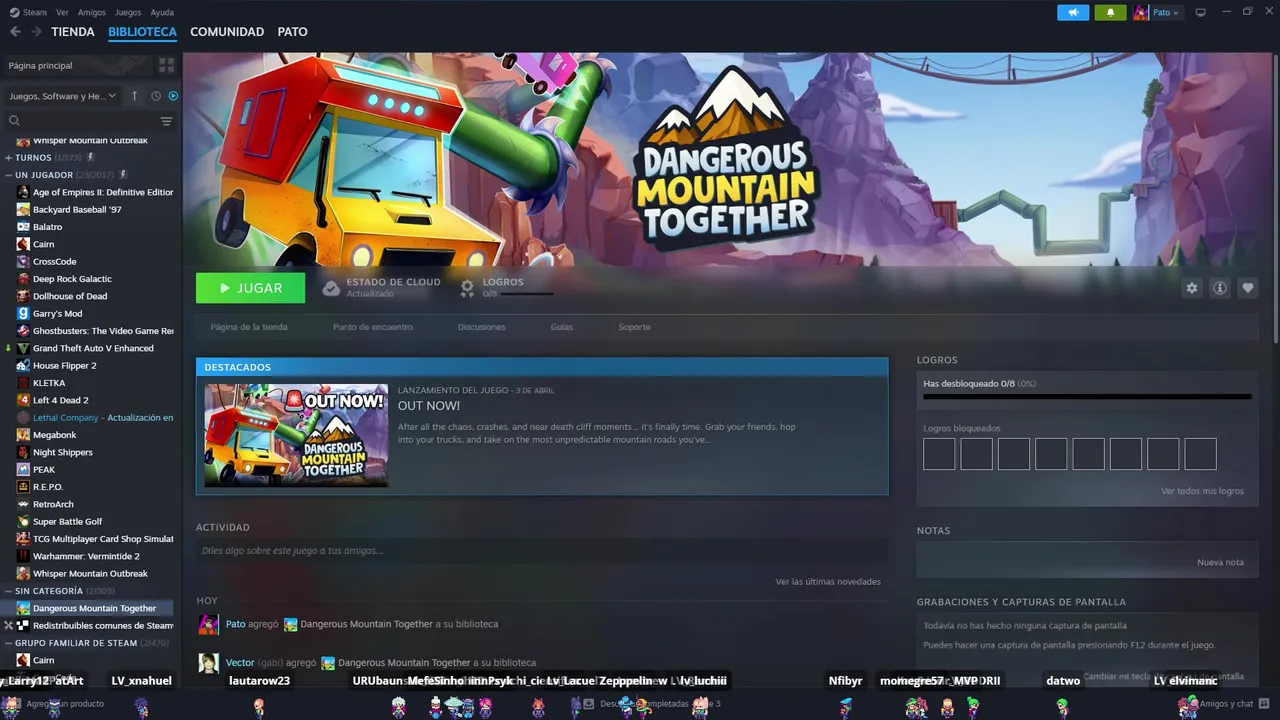
Task: Click the activity text field for friends
Action: (542, 551)
